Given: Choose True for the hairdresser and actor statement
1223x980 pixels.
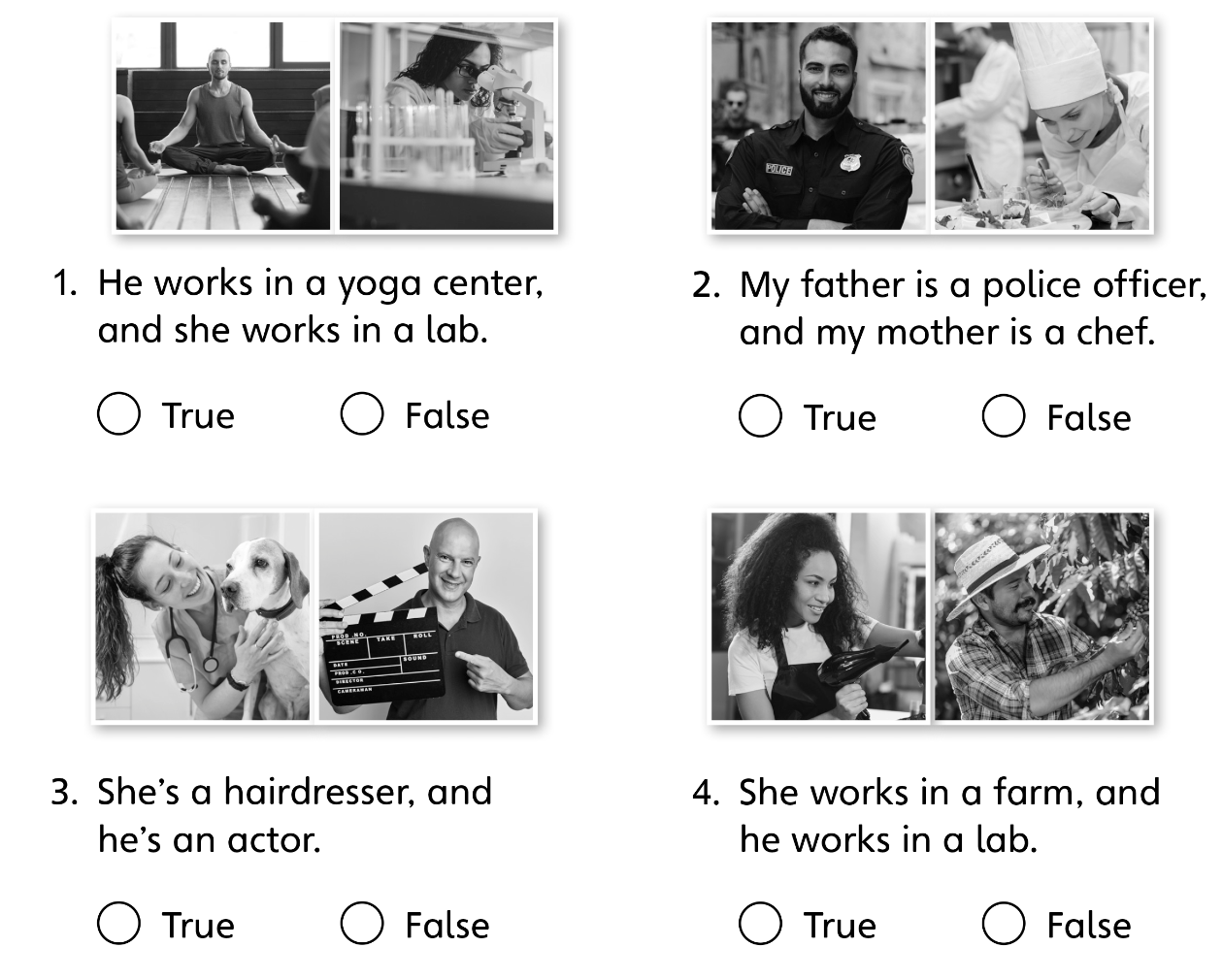Looking at the screenshot, I should point(119,924).
